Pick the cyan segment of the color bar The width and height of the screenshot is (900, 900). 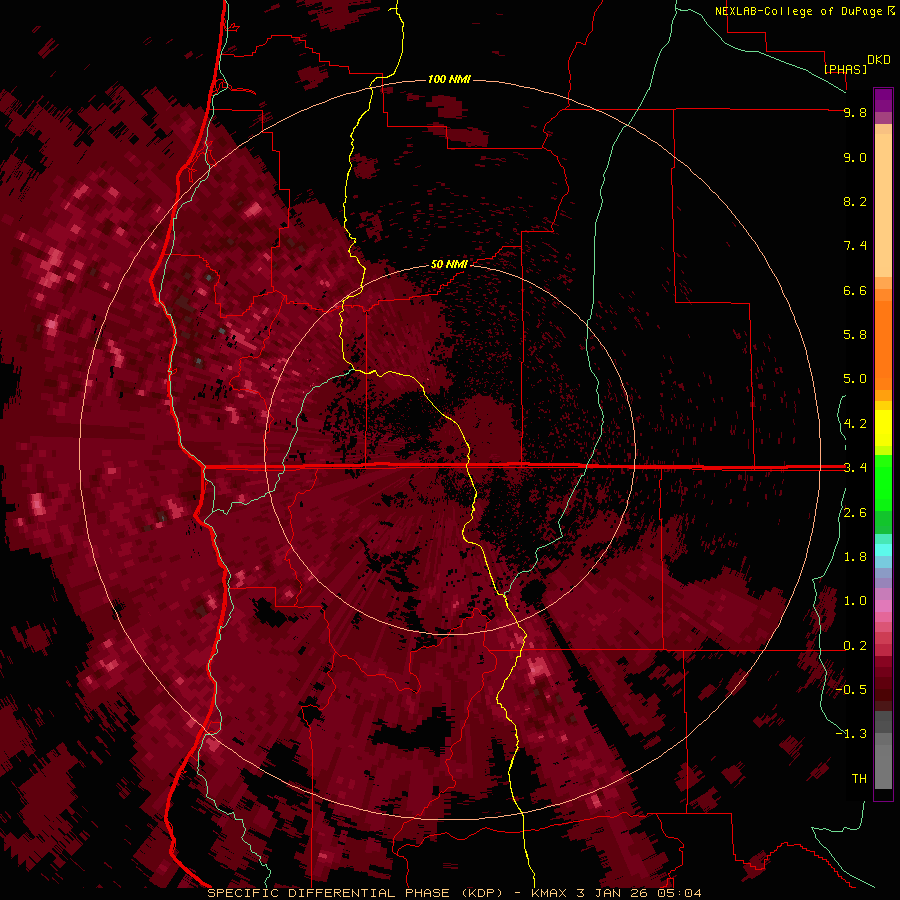(883, 550)
